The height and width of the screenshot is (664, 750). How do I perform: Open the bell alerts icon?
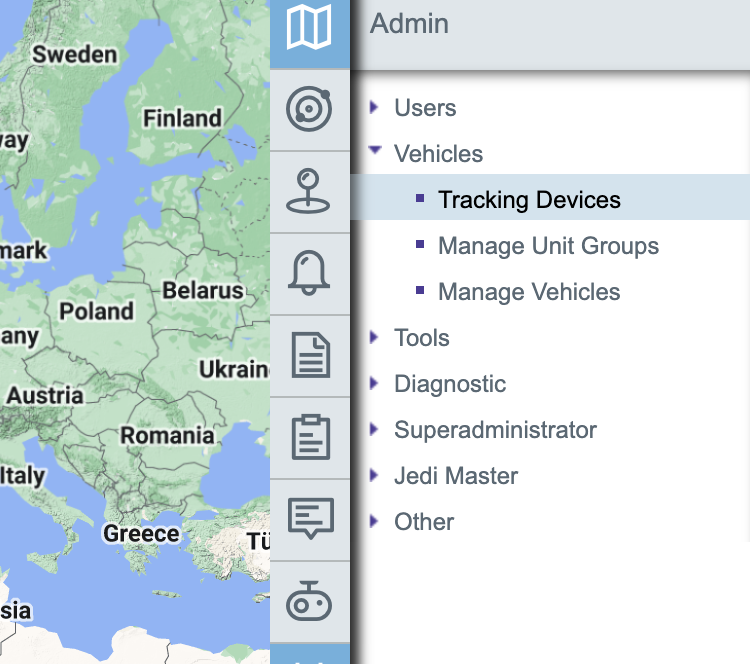(309, 273)
